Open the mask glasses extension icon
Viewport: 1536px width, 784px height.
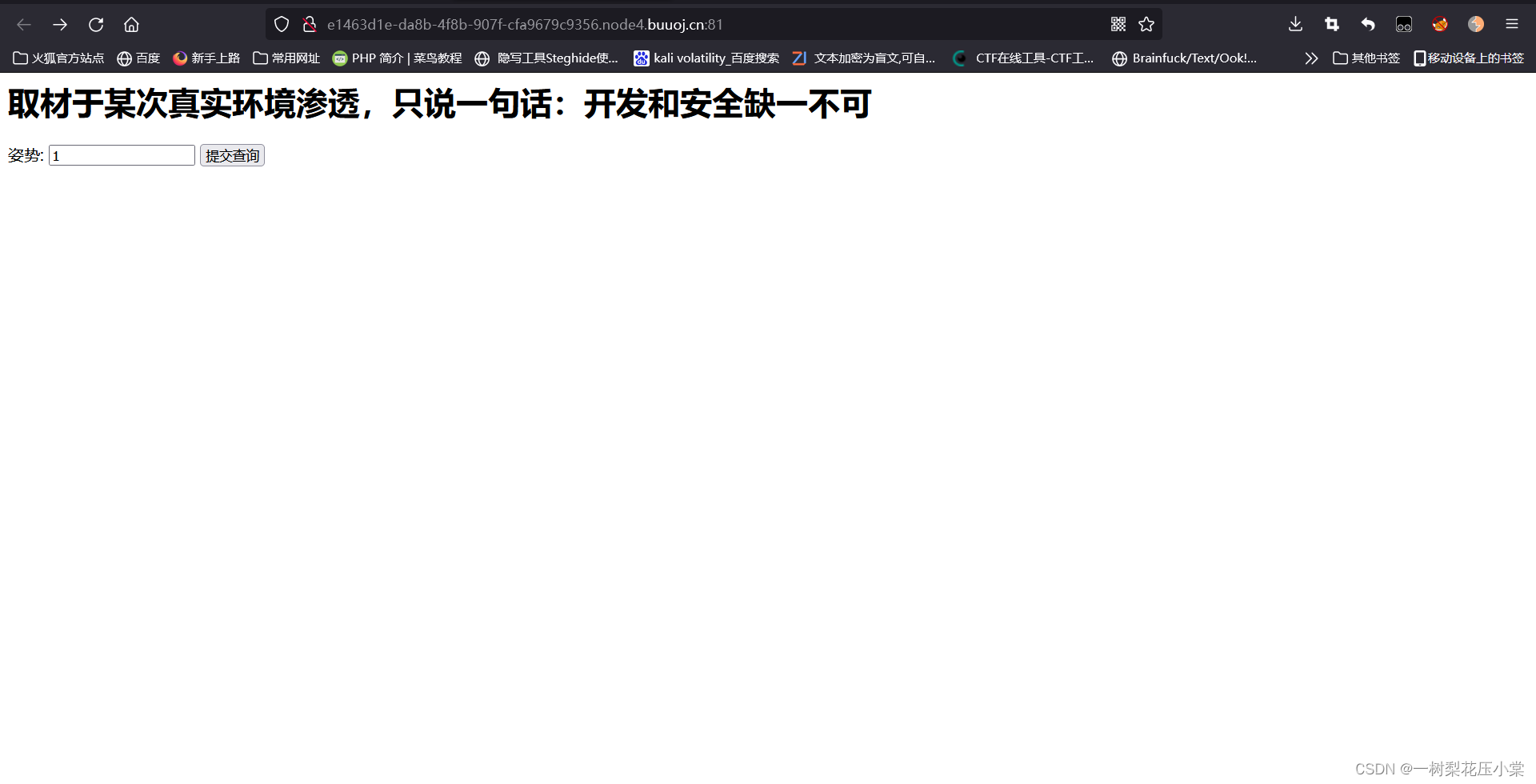pos(1404,25)
